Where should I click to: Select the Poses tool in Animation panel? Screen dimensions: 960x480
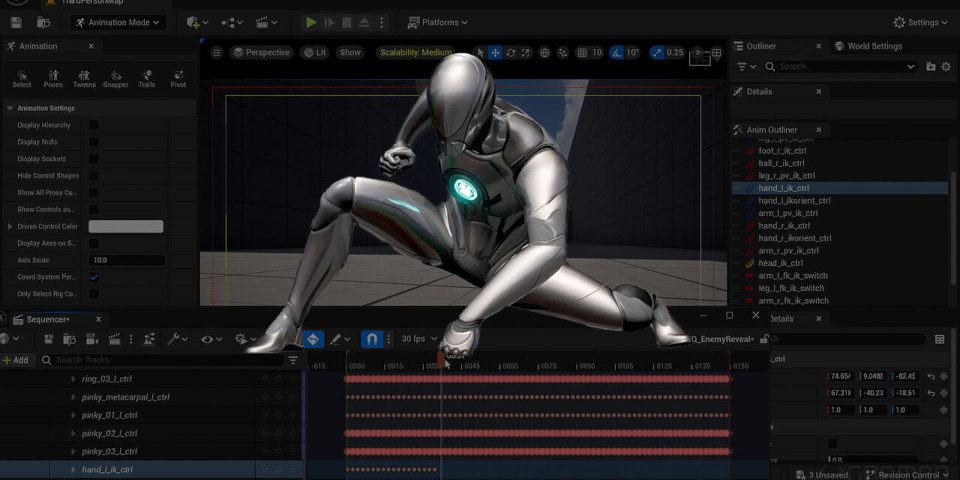[x=53, y=78]
